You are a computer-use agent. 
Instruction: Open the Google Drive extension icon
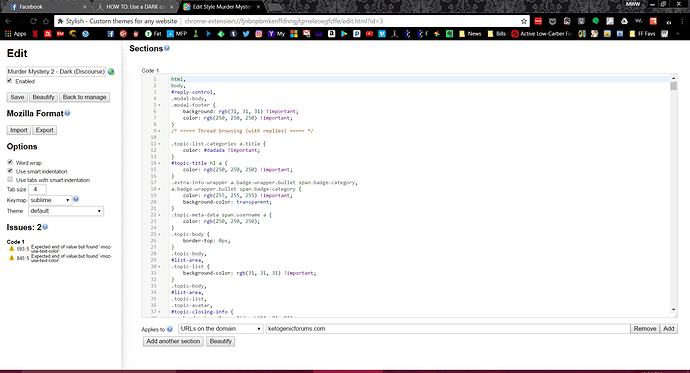[x=624, y=21]
